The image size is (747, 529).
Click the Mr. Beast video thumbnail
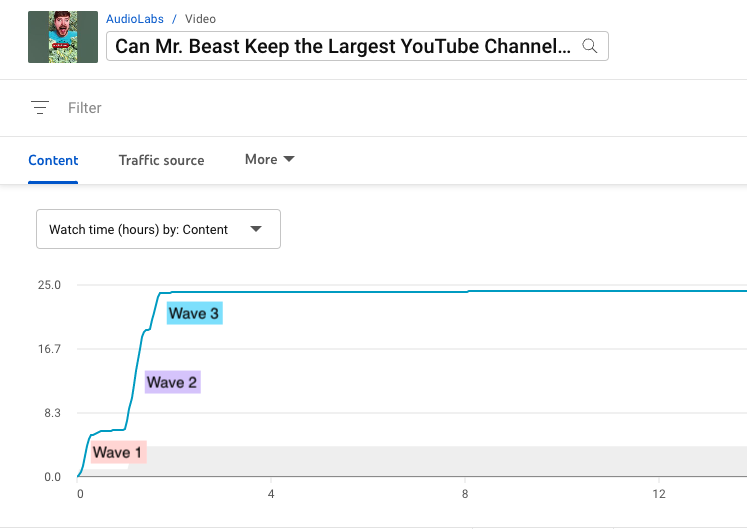point(63,37)
